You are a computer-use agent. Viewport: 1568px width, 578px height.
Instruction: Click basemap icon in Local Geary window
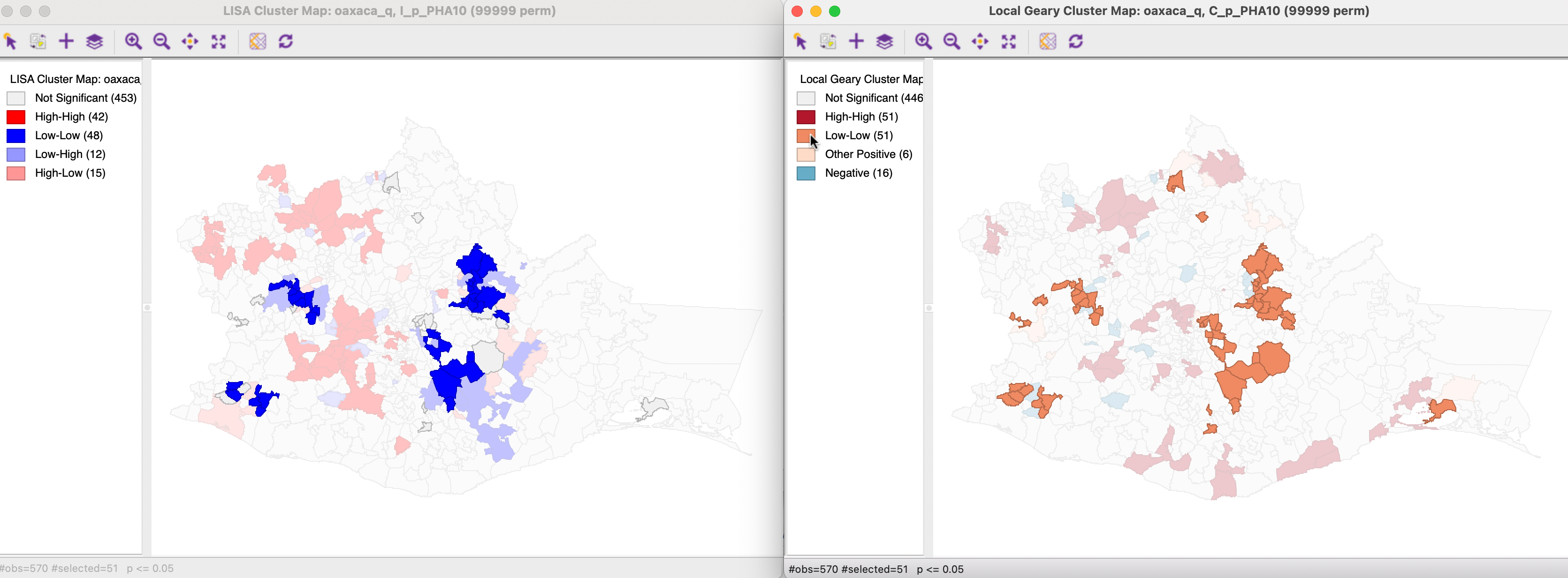[1048, 41]
